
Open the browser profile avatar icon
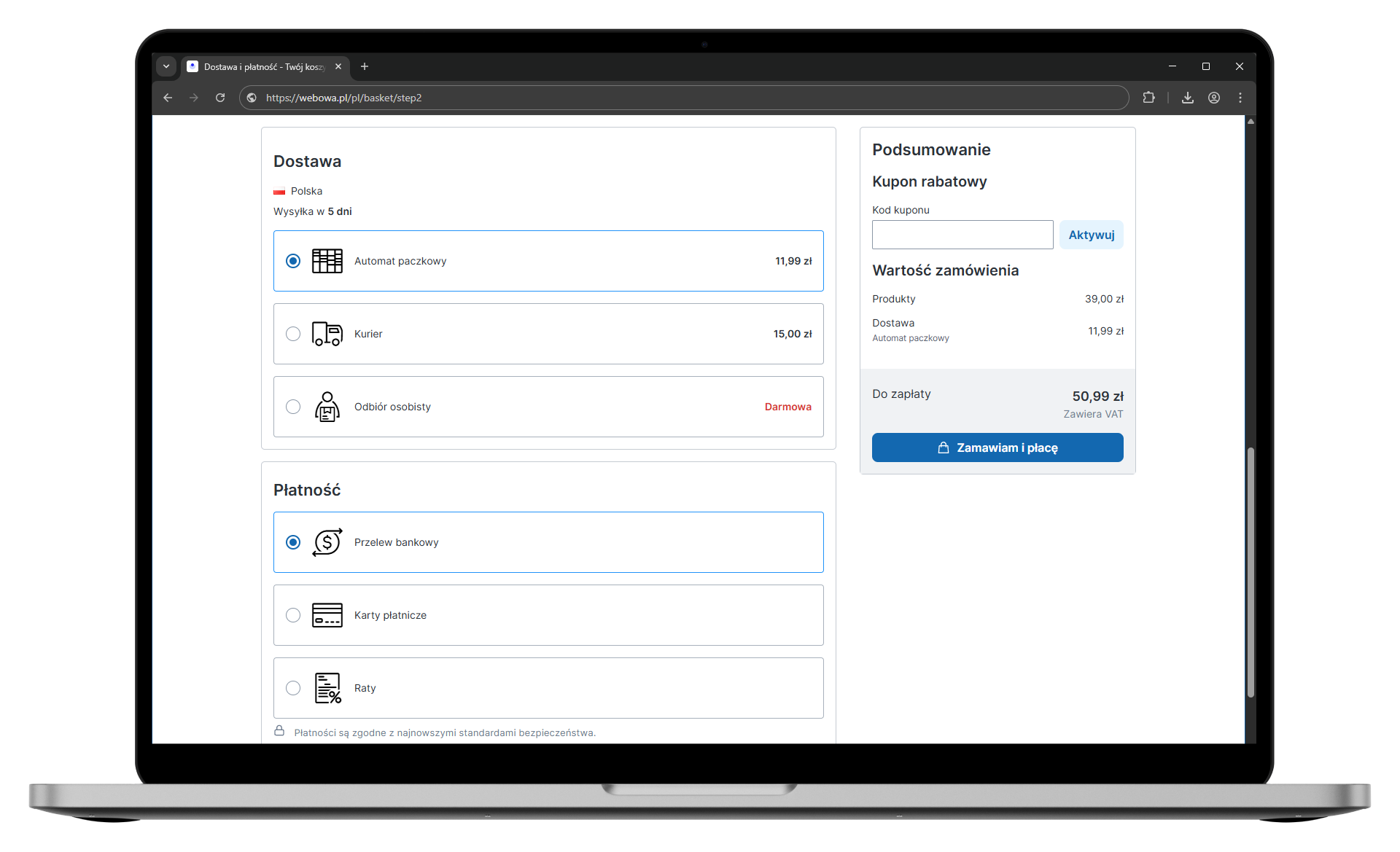tap(1213, 98)
